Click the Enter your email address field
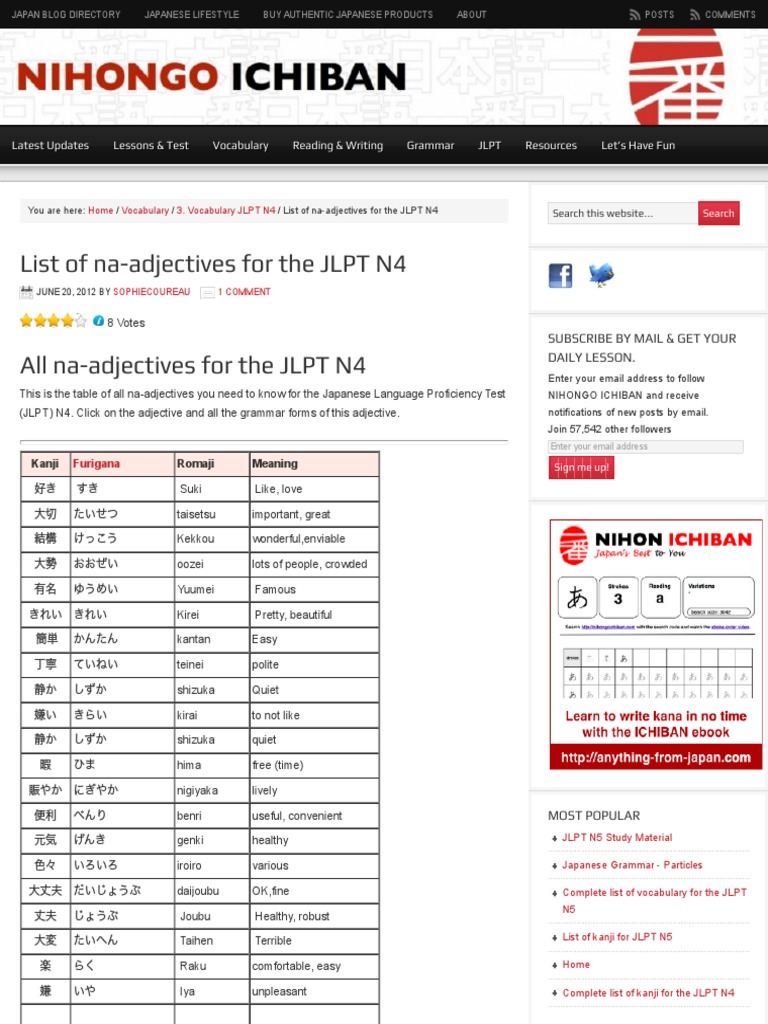The width and height of the screenshot is (768, 1024). pos(645,447)
